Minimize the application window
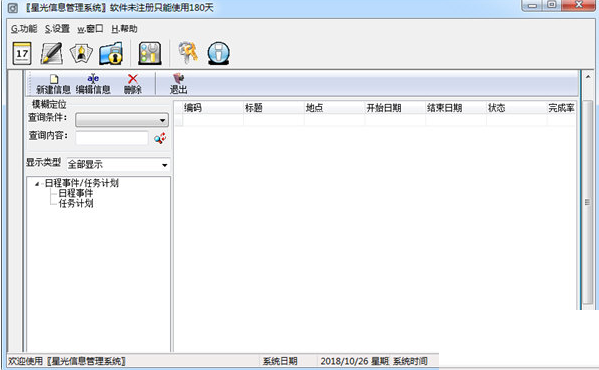The image size is (599, 370). (533, 5)
